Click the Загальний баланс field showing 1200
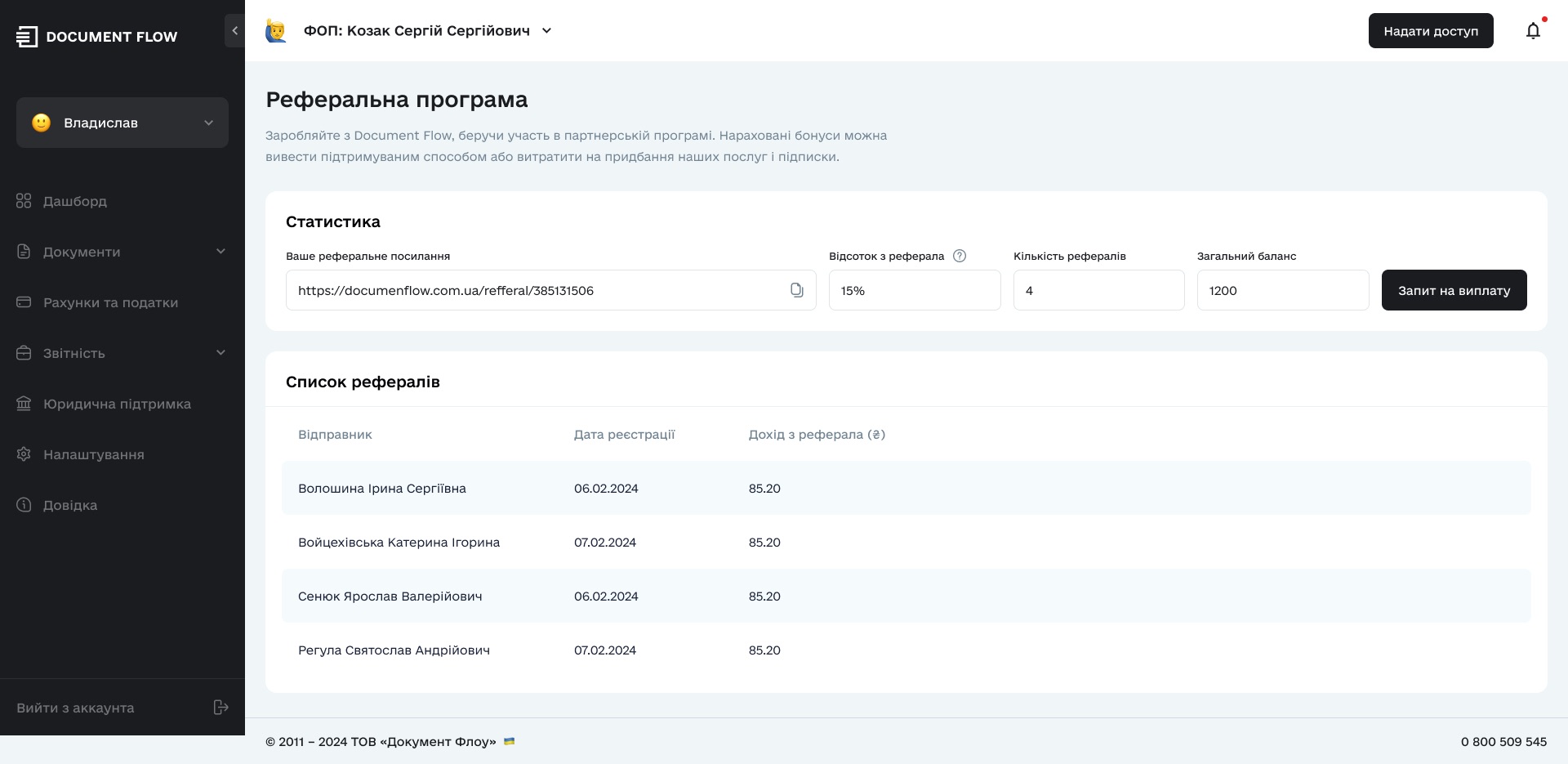Screen dimensions: 1568x764 tap(1283, 290)
